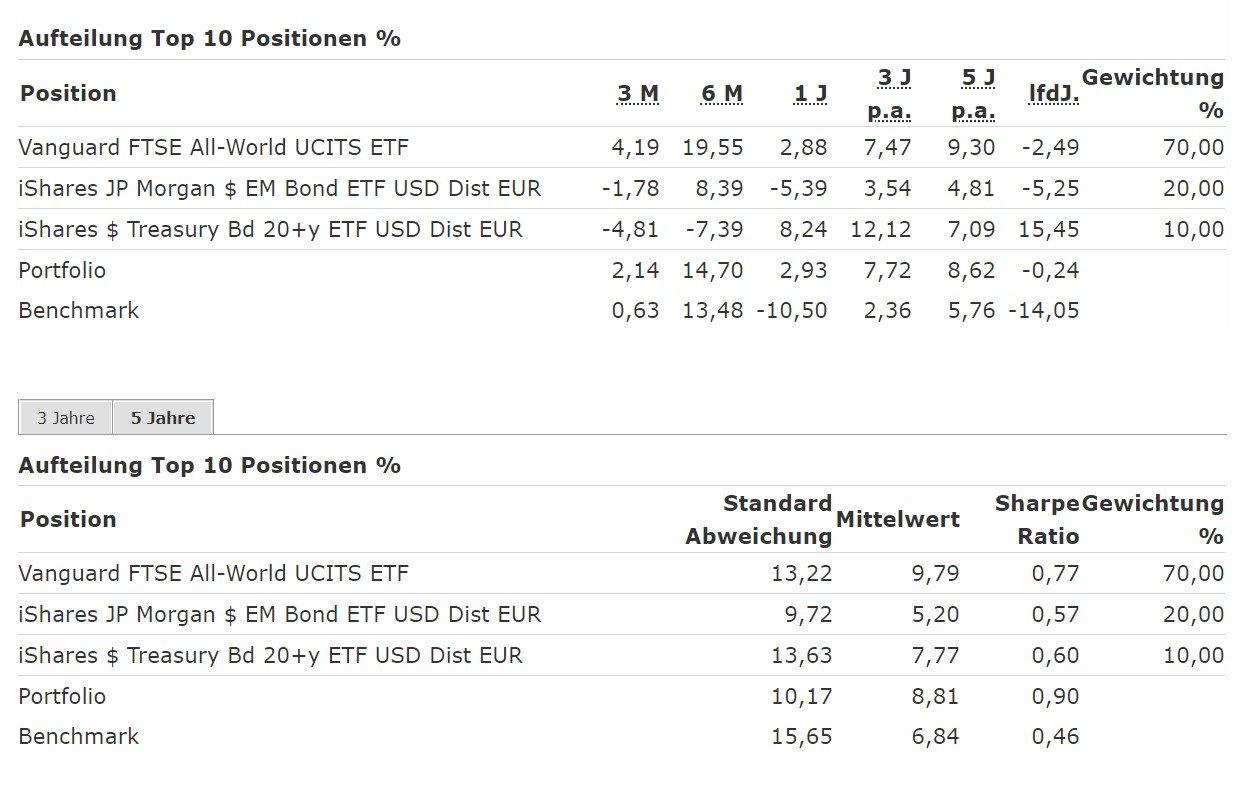Click the Portfolio row in performance table
The height and width of the screenshot is (796, 1246).
(x=62, y=270)
